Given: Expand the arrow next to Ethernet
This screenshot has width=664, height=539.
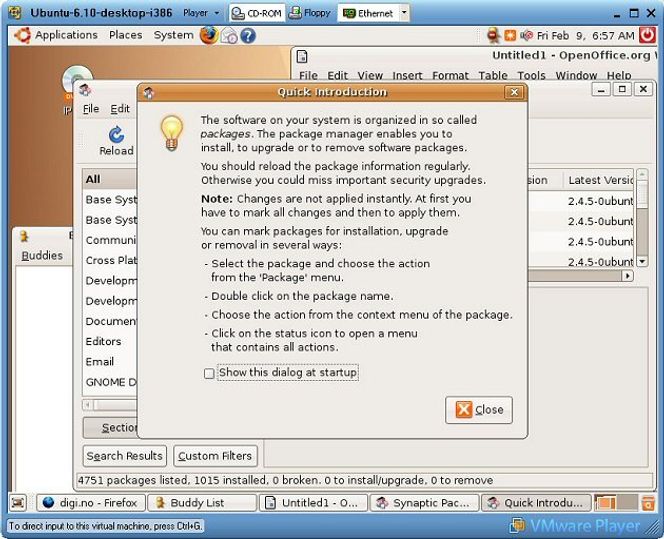Looking at the screenshot, I should click(404, 13).
